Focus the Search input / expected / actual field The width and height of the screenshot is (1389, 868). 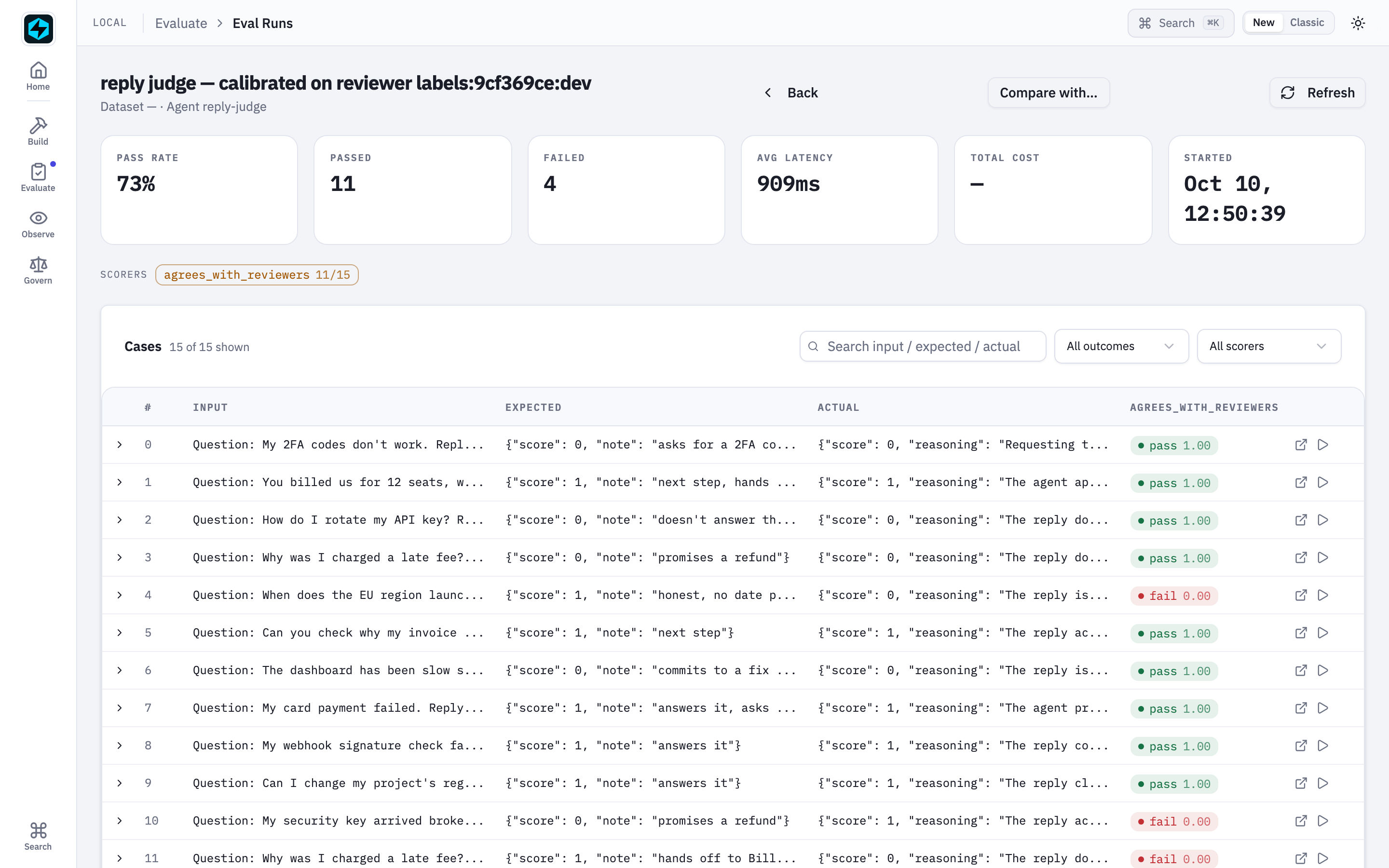pos(922,346)
